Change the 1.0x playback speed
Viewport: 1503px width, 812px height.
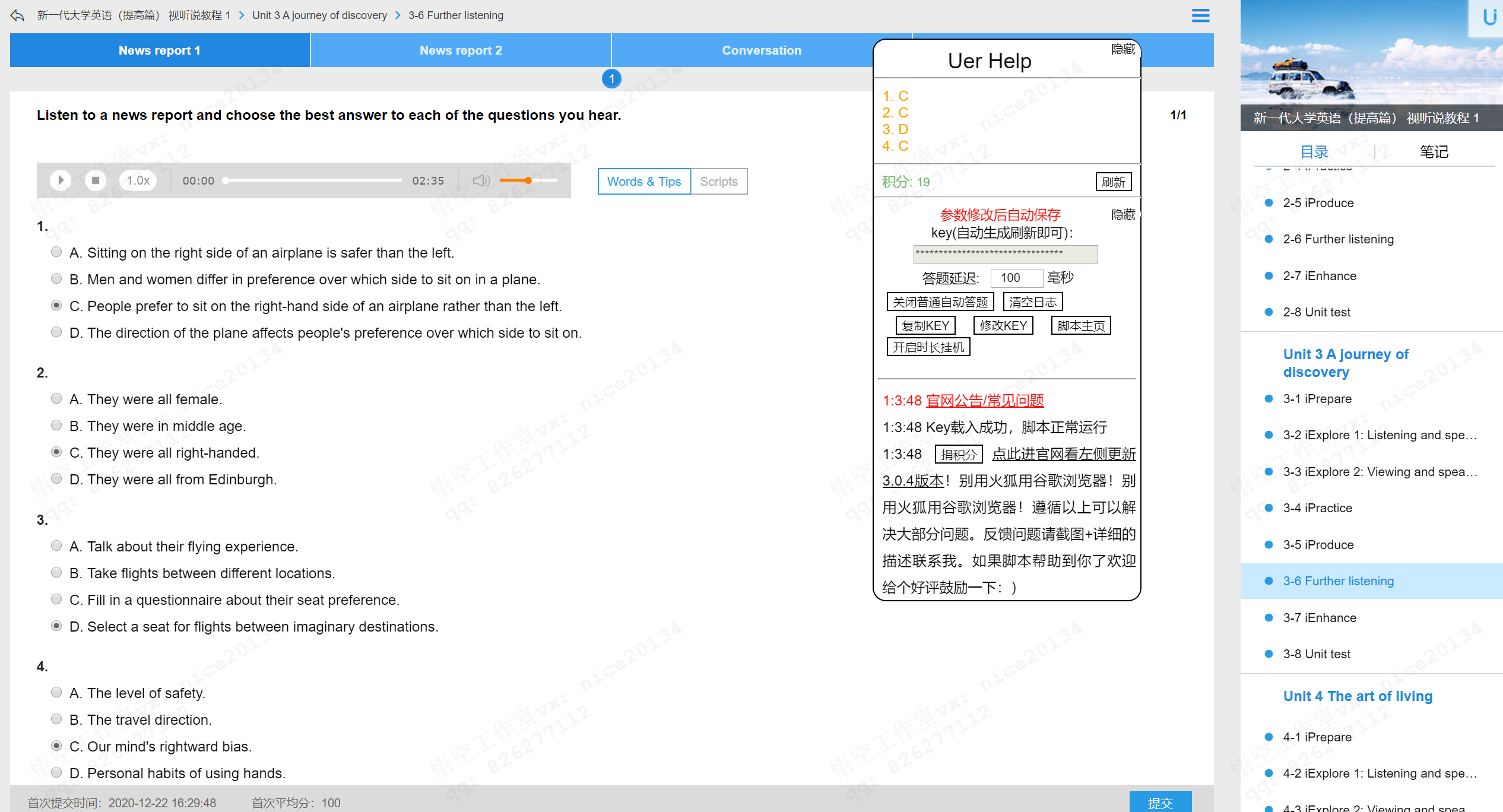point(137,180)
